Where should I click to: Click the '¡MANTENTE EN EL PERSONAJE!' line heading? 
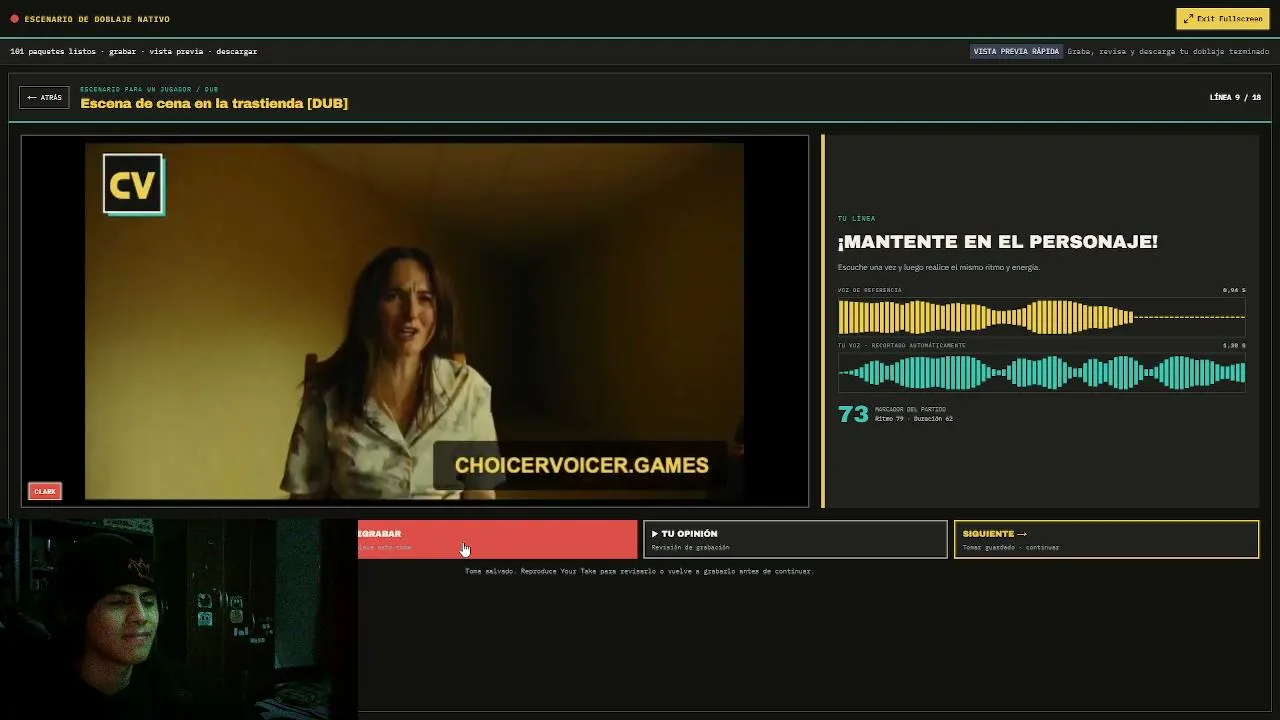pyautogui.click(x=997, y=241)
